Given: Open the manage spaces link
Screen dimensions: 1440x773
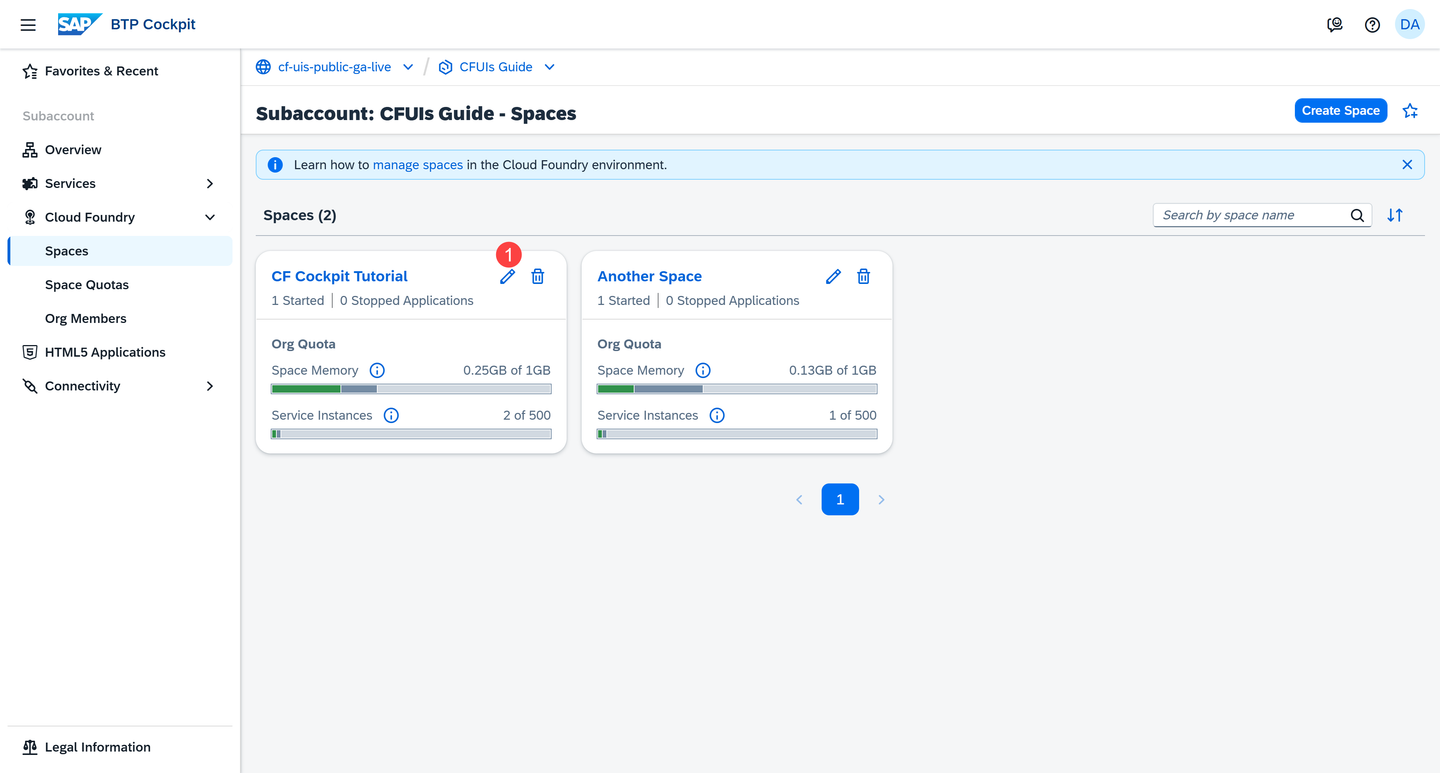Looking at the screenshot, I should pos(418,165).
